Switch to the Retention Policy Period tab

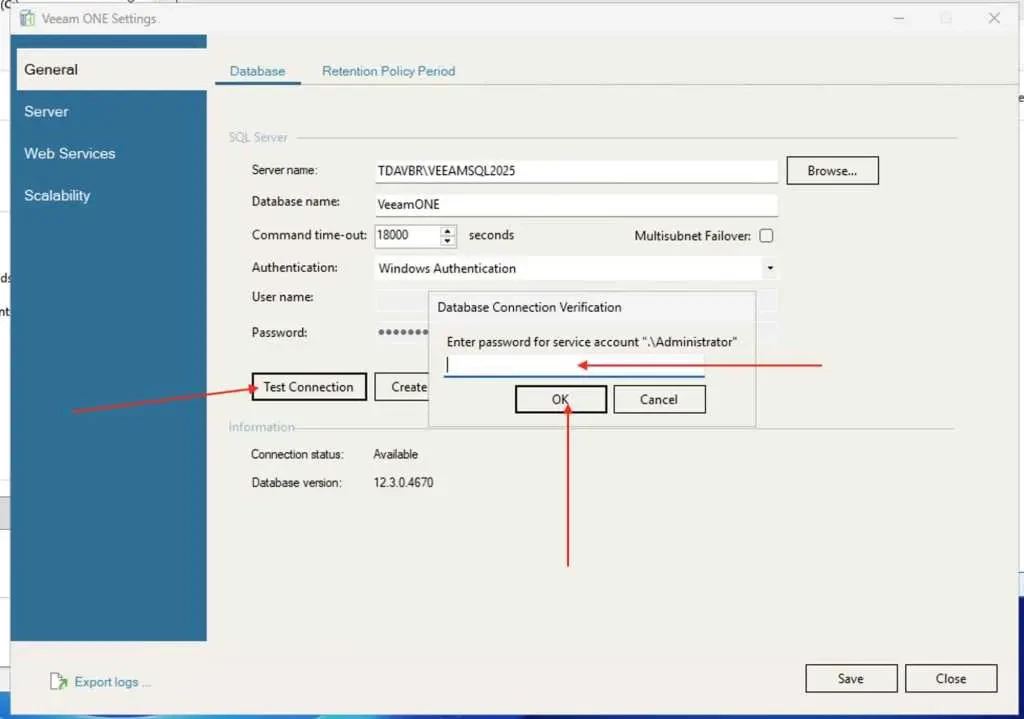pos(389,71)
